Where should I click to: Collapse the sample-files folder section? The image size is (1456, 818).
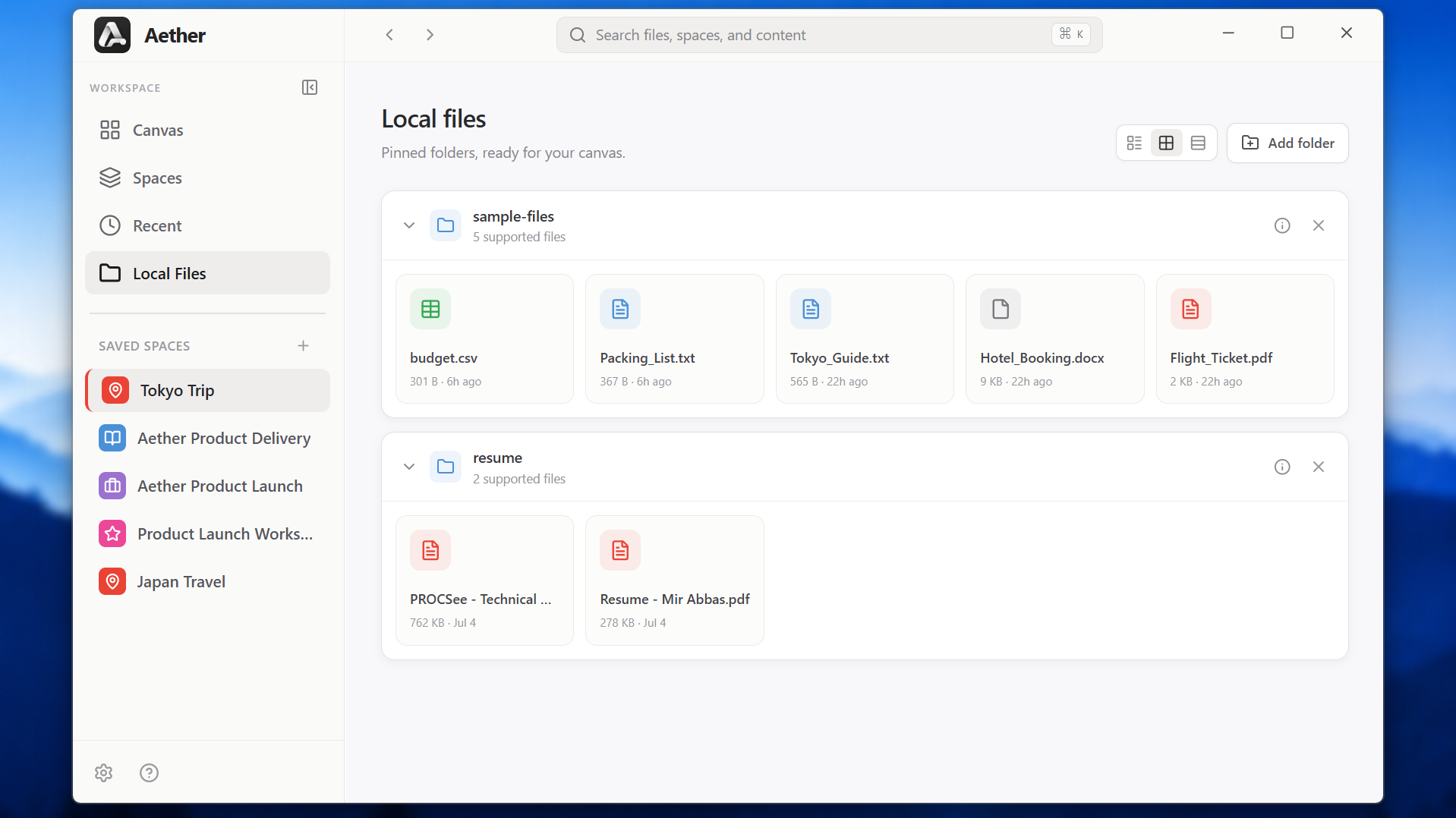[409, 225]
